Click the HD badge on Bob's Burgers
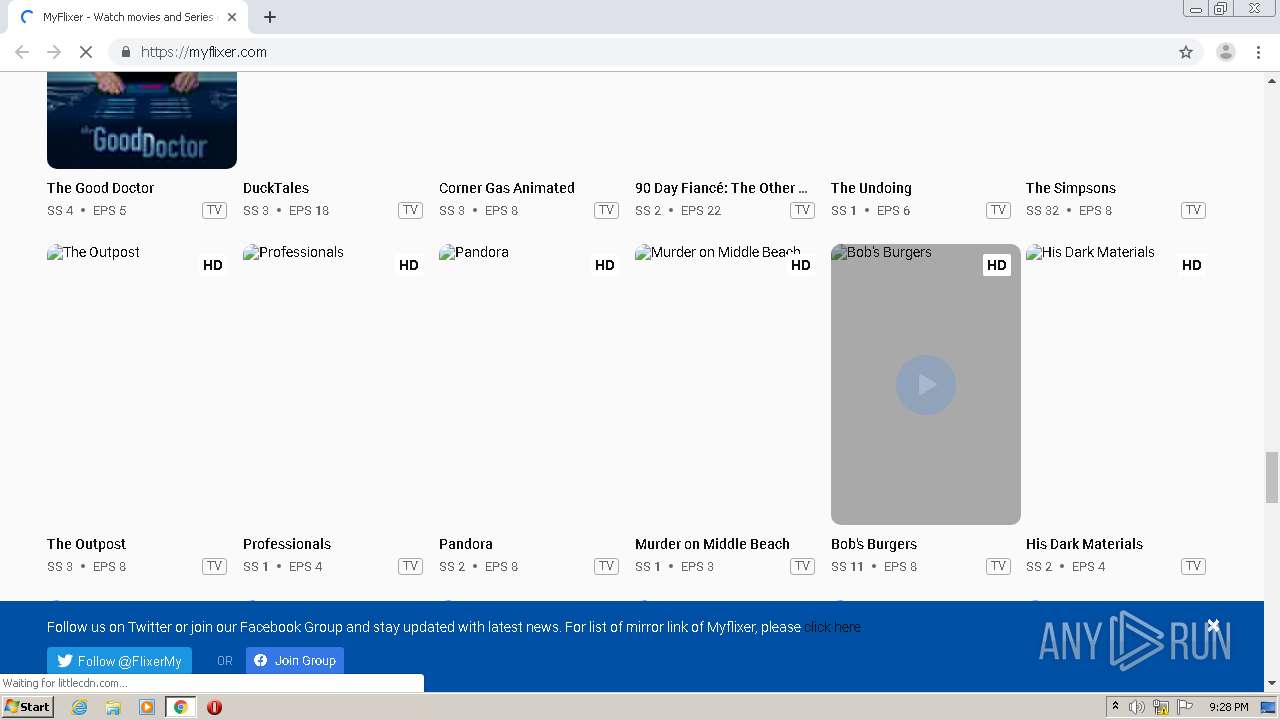 (997, 265)
